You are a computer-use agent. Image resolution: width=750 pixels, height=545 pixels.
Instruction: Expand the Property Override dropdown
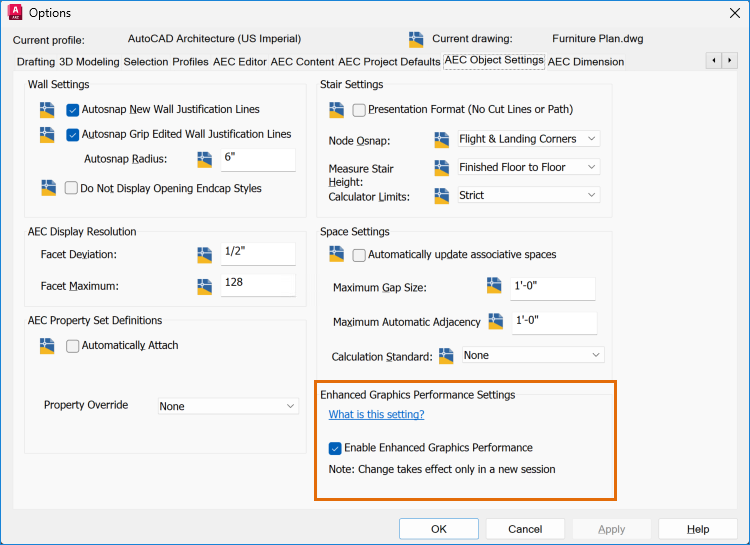point(229,406)
